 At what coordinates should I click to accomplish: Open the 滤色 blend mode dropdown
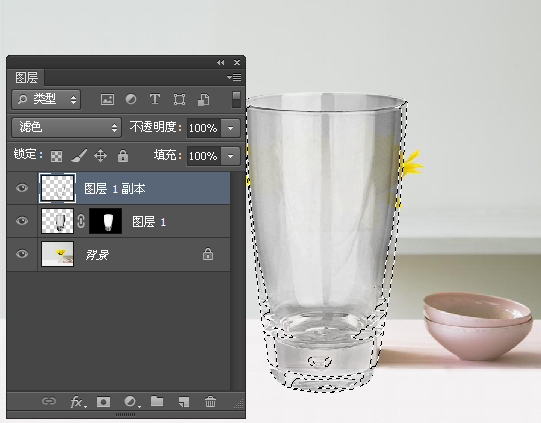[x=66, y=128]
